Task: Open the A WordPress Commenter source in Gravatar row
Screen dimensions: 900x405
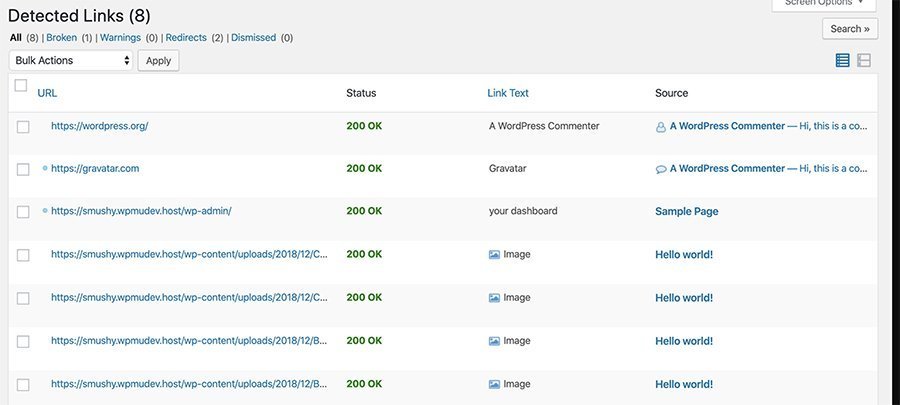Action: pyautogui.click(x=727, y=168)
